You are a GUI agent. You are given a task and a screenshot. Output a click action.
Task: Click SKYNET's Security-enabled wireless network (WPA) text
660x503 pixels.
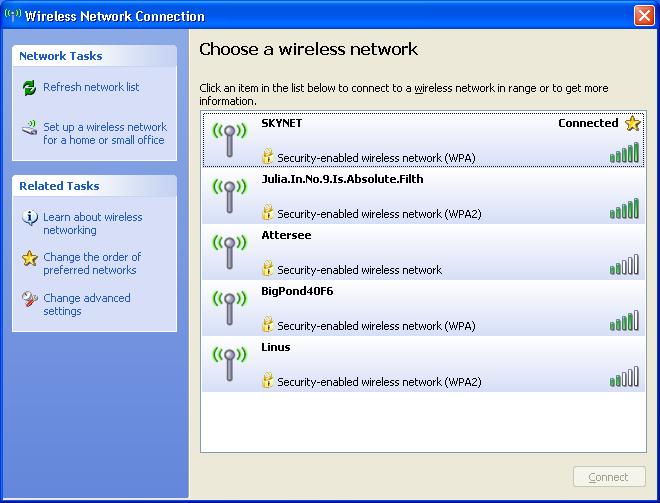pos(376,158)
